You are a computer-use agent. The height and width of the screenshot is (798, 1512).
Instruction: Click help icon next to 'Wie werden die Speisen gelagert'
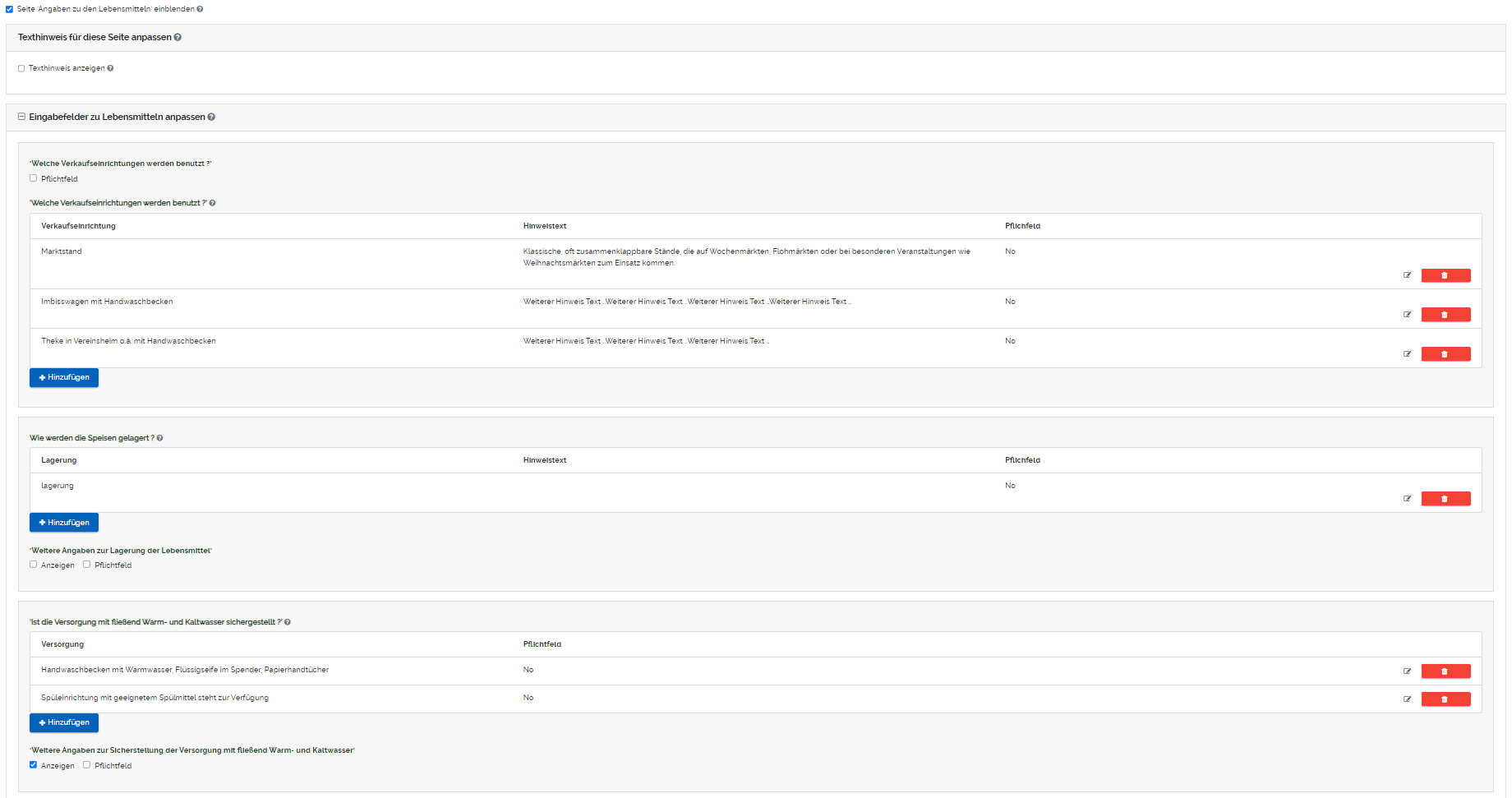tap(159, 438)
